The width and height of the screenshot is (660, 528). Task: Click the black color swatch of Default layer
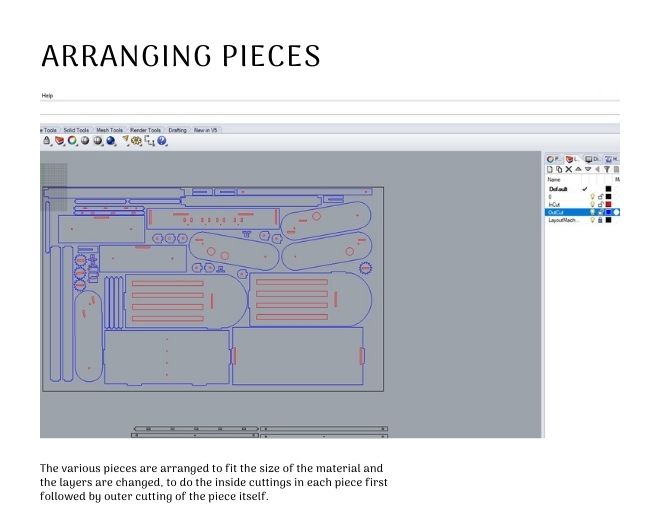click(x=608, y=189)
